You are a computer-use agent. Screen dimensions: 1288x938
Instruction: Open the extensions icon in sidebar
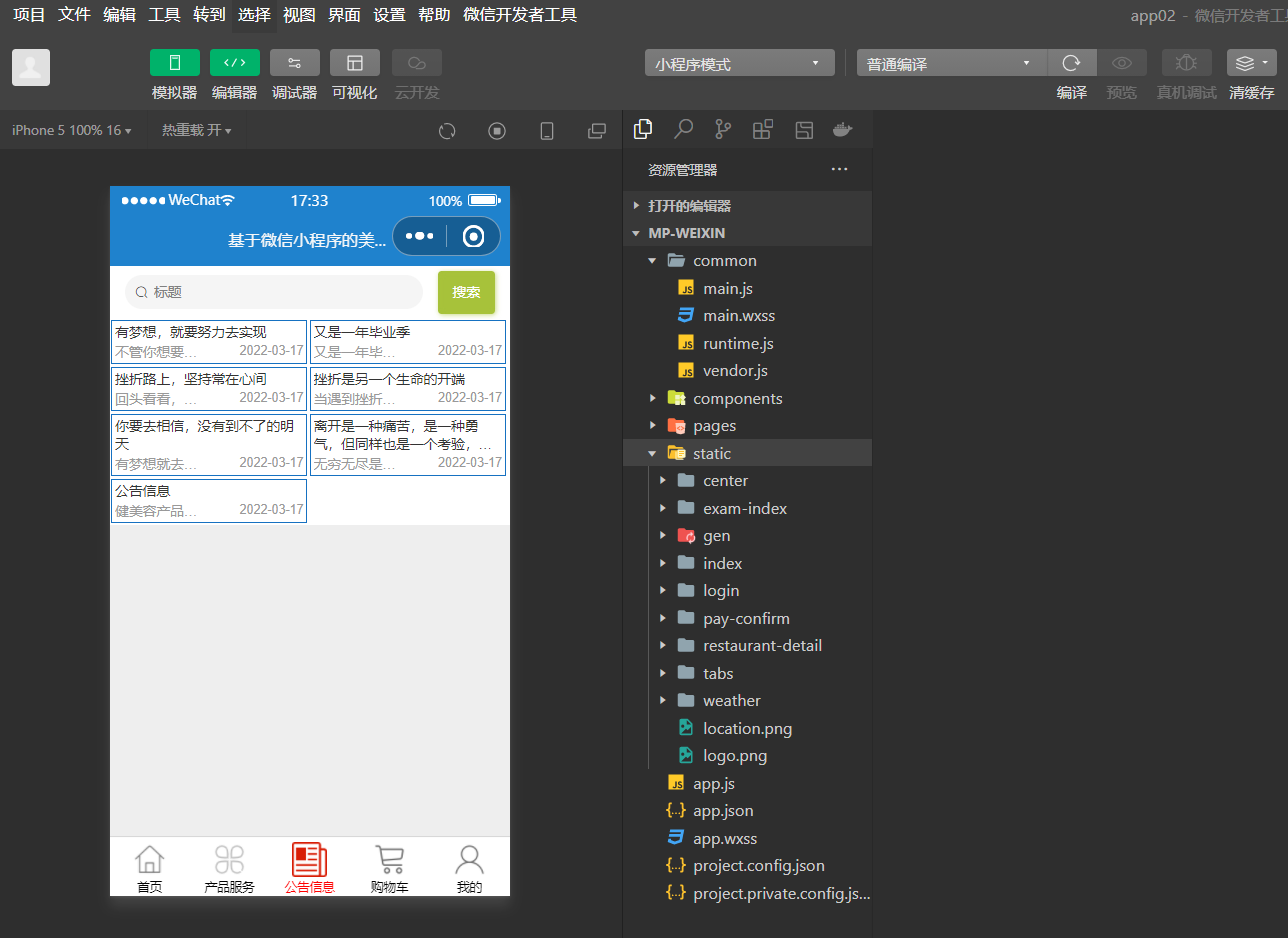point(763,129)
